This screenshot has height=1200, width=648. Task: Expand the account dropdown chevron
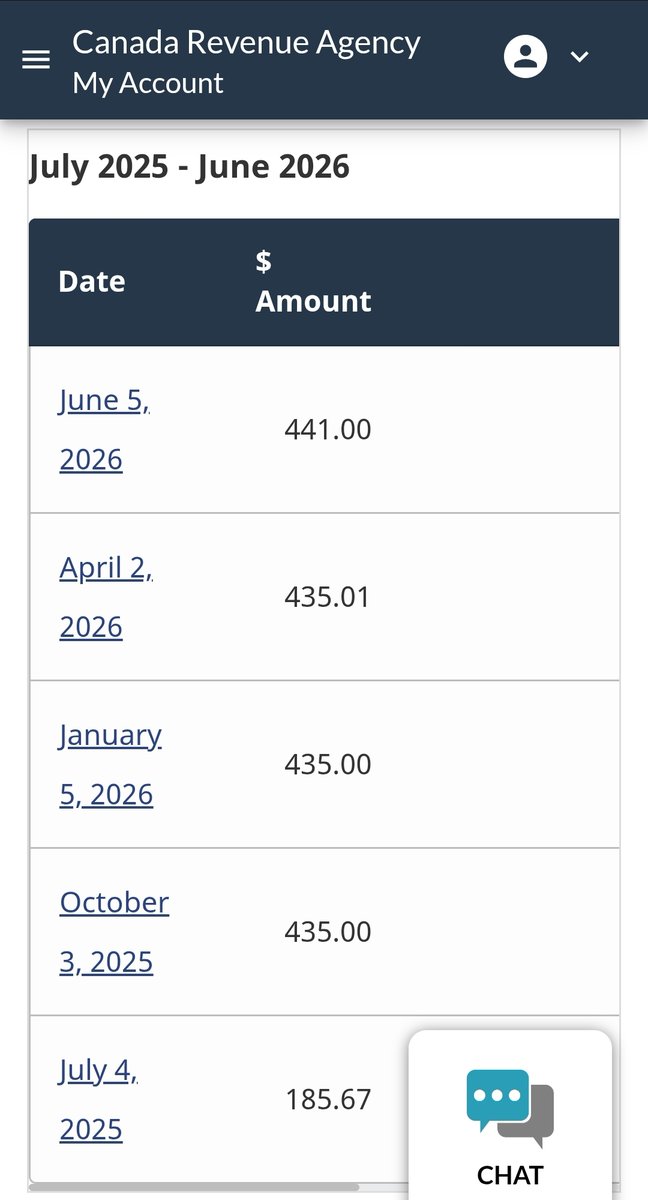pos(580,57)
